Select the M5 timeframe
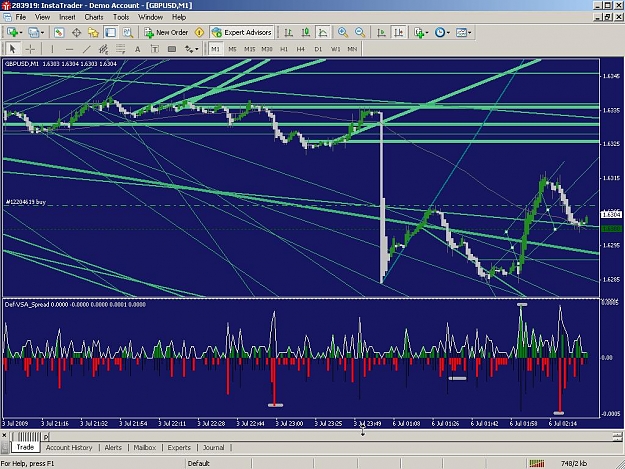Image resolution: width=625 pixels, height=469 pixels. 232,49
